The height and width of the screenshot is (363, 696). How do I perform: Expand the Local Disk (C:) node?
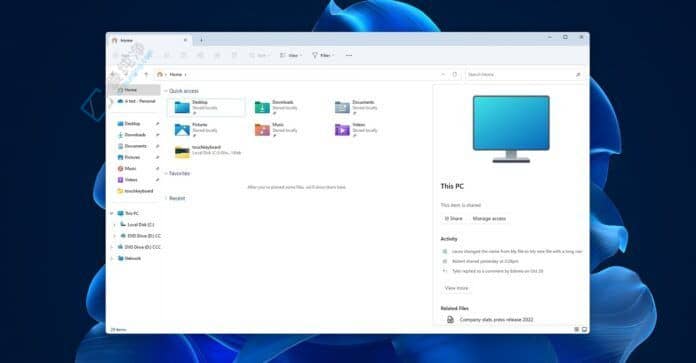[x=115, y=225]
